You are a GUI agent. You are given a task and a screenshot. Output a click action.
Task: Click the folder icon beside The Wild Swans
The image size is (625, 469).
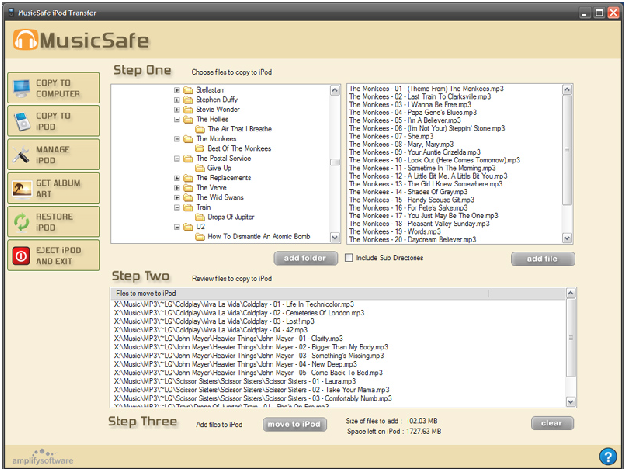coord(188,198)
